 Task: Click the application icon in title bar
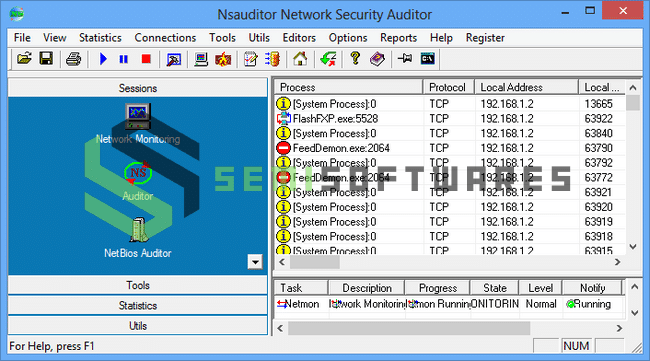(x=17, y=14)
